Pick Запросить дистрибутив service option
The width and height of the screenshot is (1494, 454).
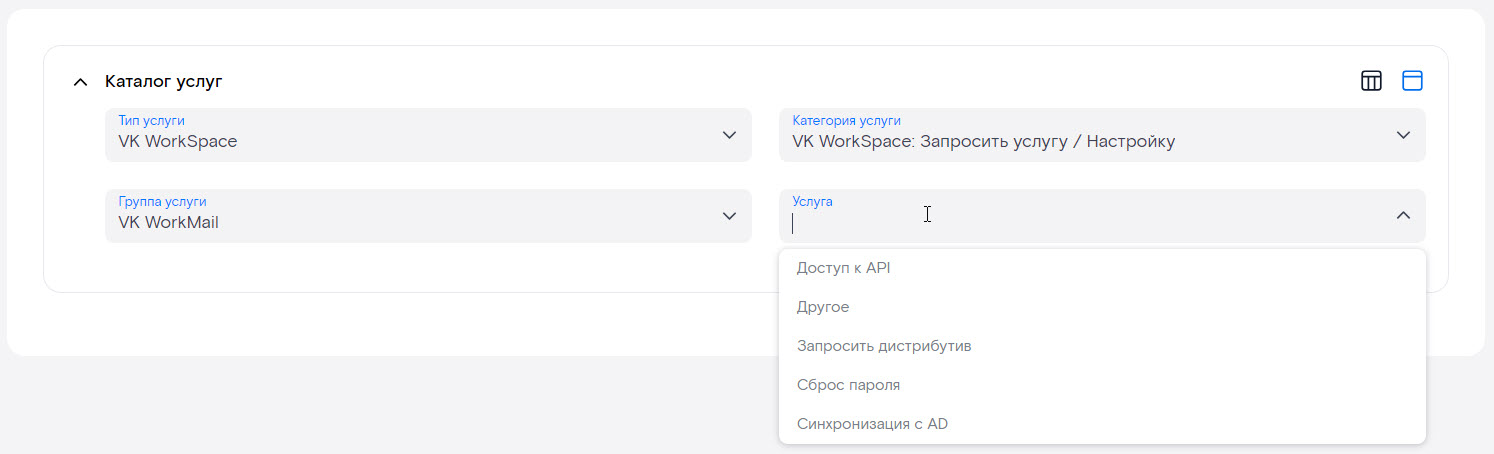point(884,346)
